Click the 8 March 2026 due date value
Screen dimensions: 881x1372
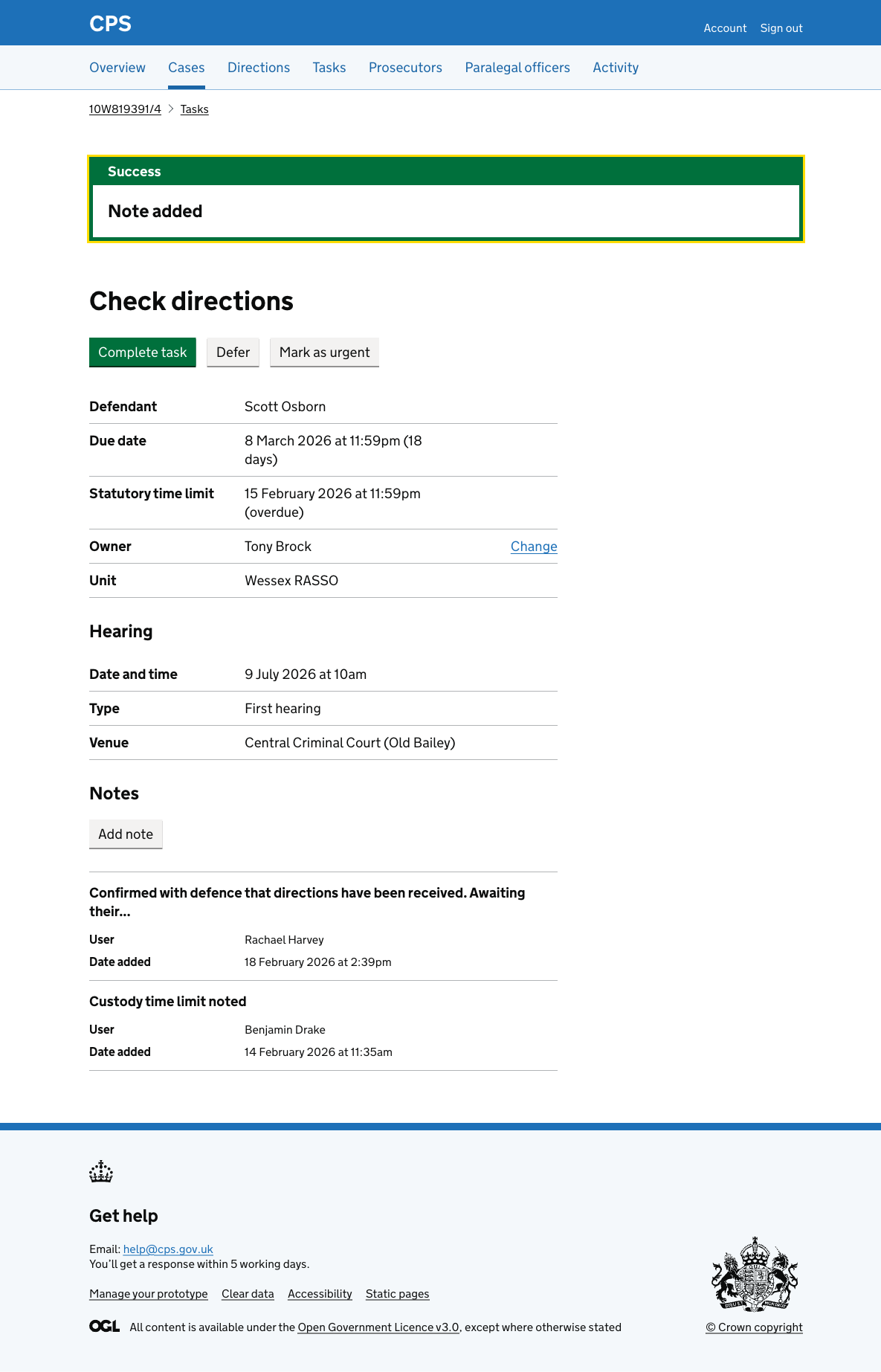coord(333,450)
